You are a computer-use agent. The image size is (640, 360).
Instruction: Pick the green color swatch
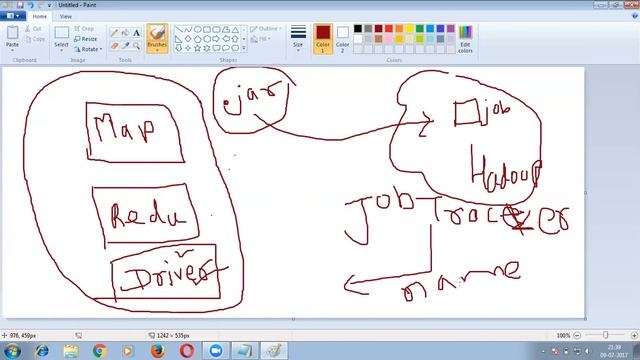coord(420,29)
